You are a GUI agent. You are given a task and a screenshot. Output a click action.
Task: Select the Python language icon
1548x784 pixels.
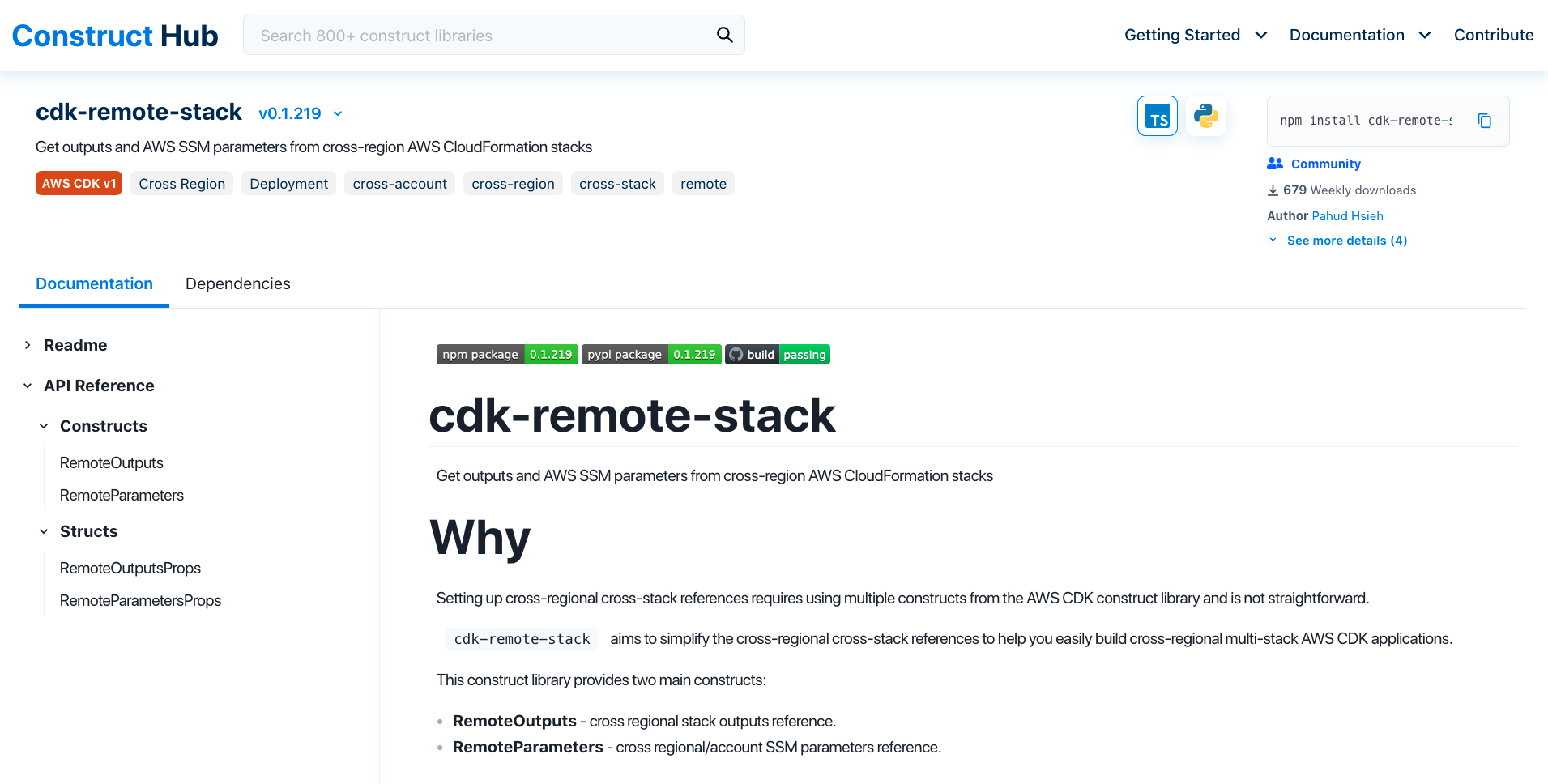[1205, 115]
